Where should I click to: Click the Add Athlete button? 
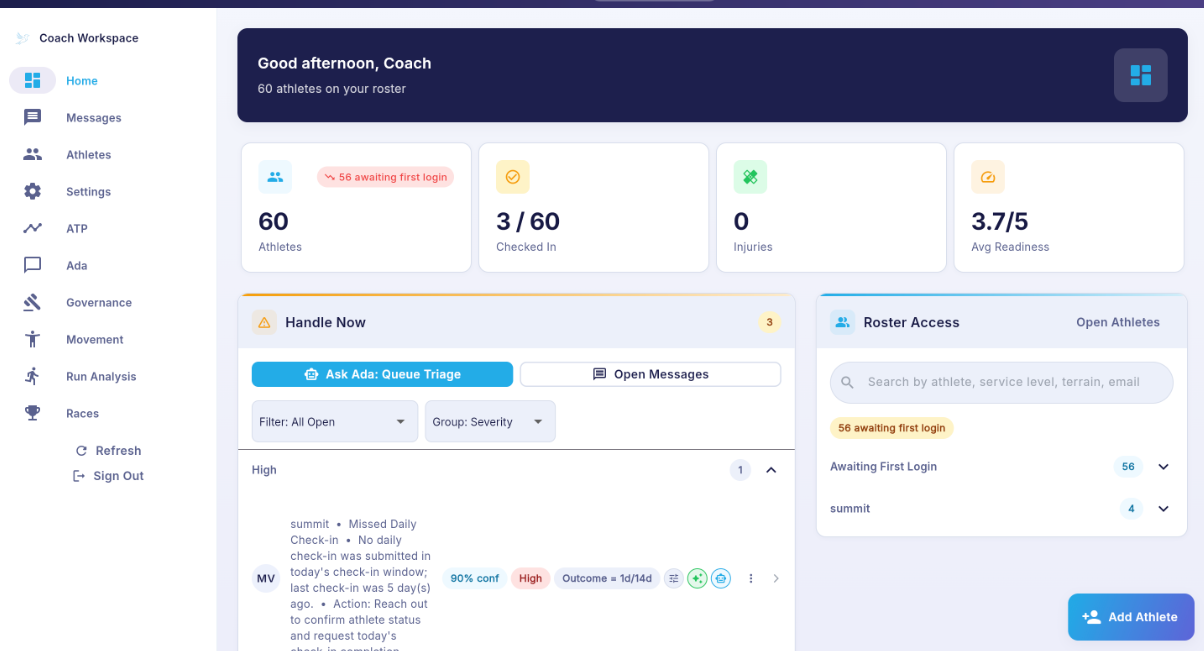[x=1131, y=617]
